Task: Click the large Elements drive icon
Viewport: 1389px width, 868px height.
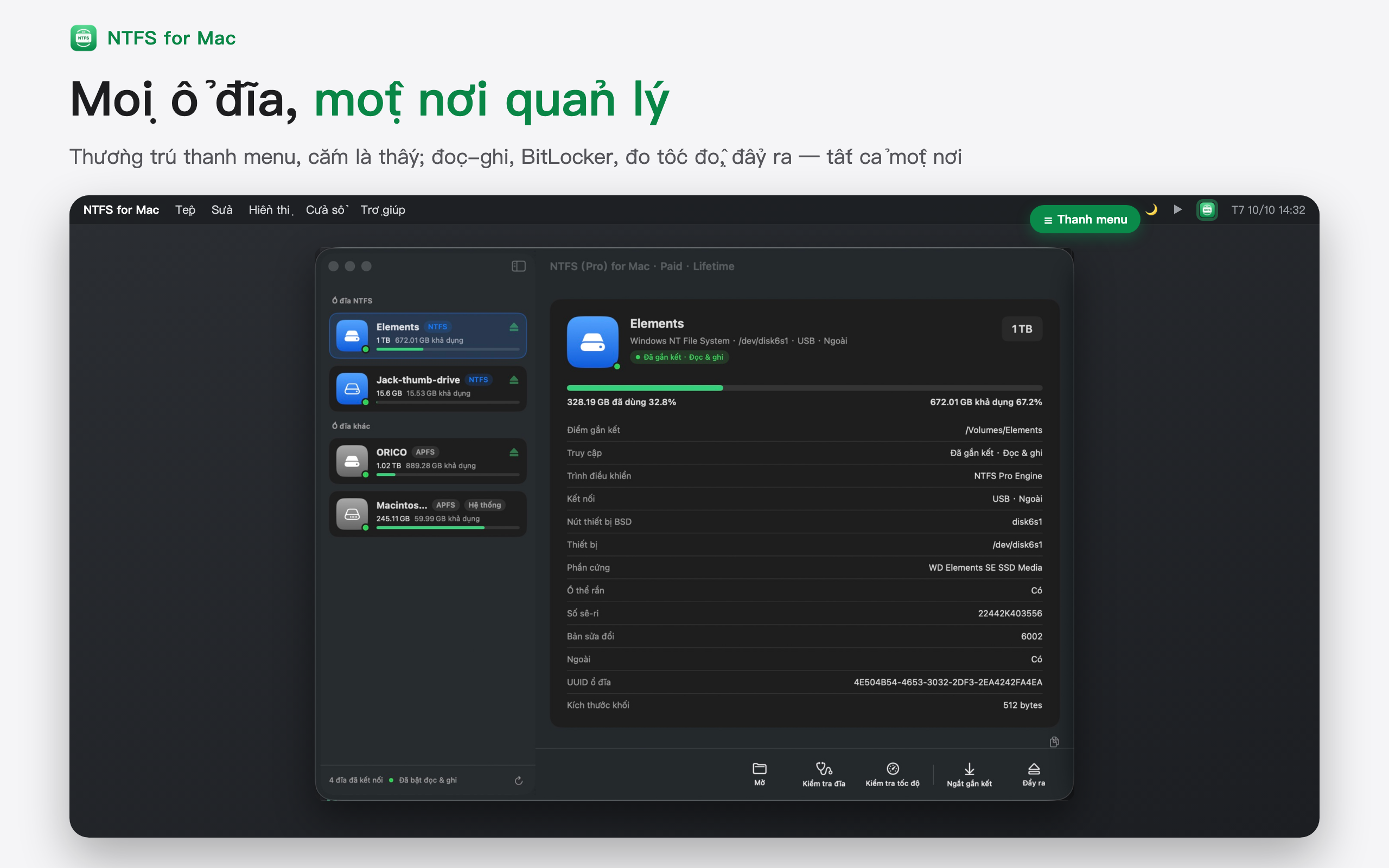Action: tap(592, 342)
